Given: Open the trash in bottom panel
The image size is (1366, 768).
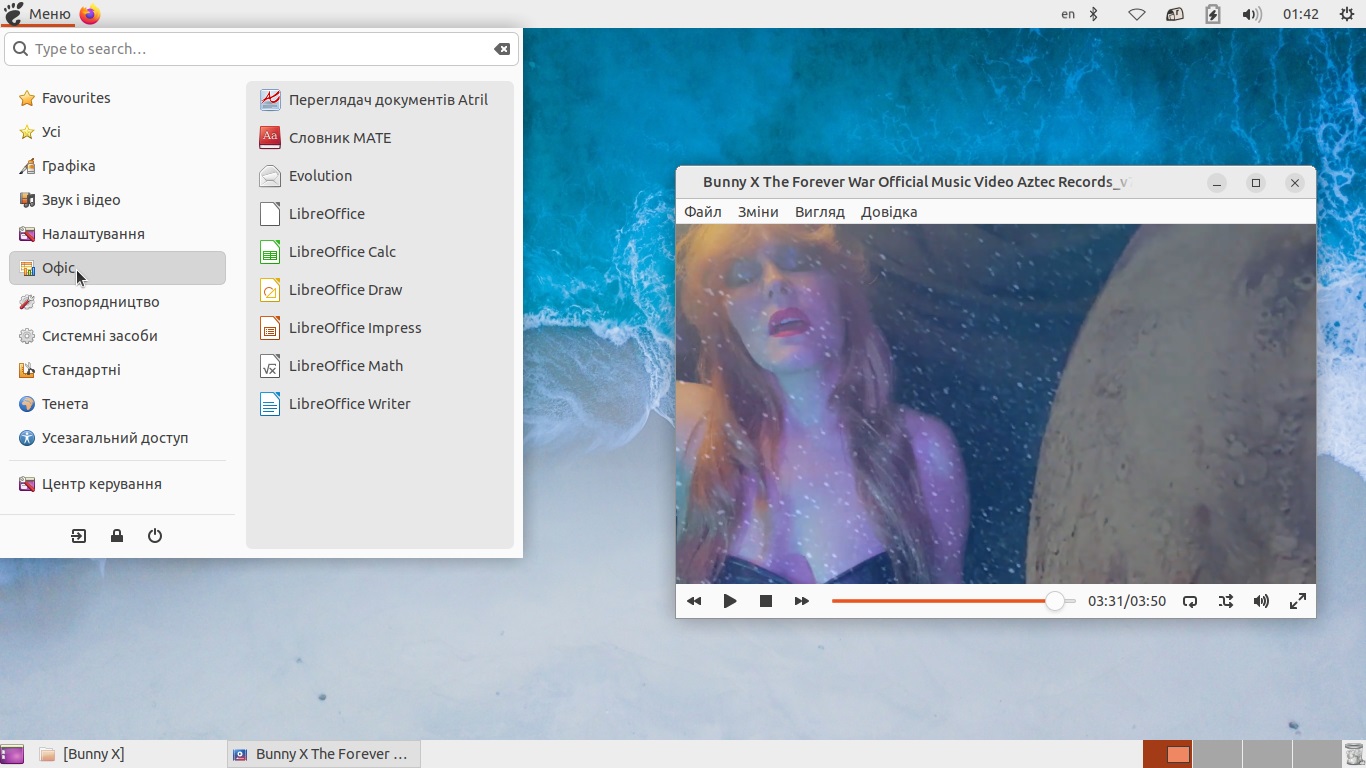Looking at the screenshot, I should click(1354, 754).
